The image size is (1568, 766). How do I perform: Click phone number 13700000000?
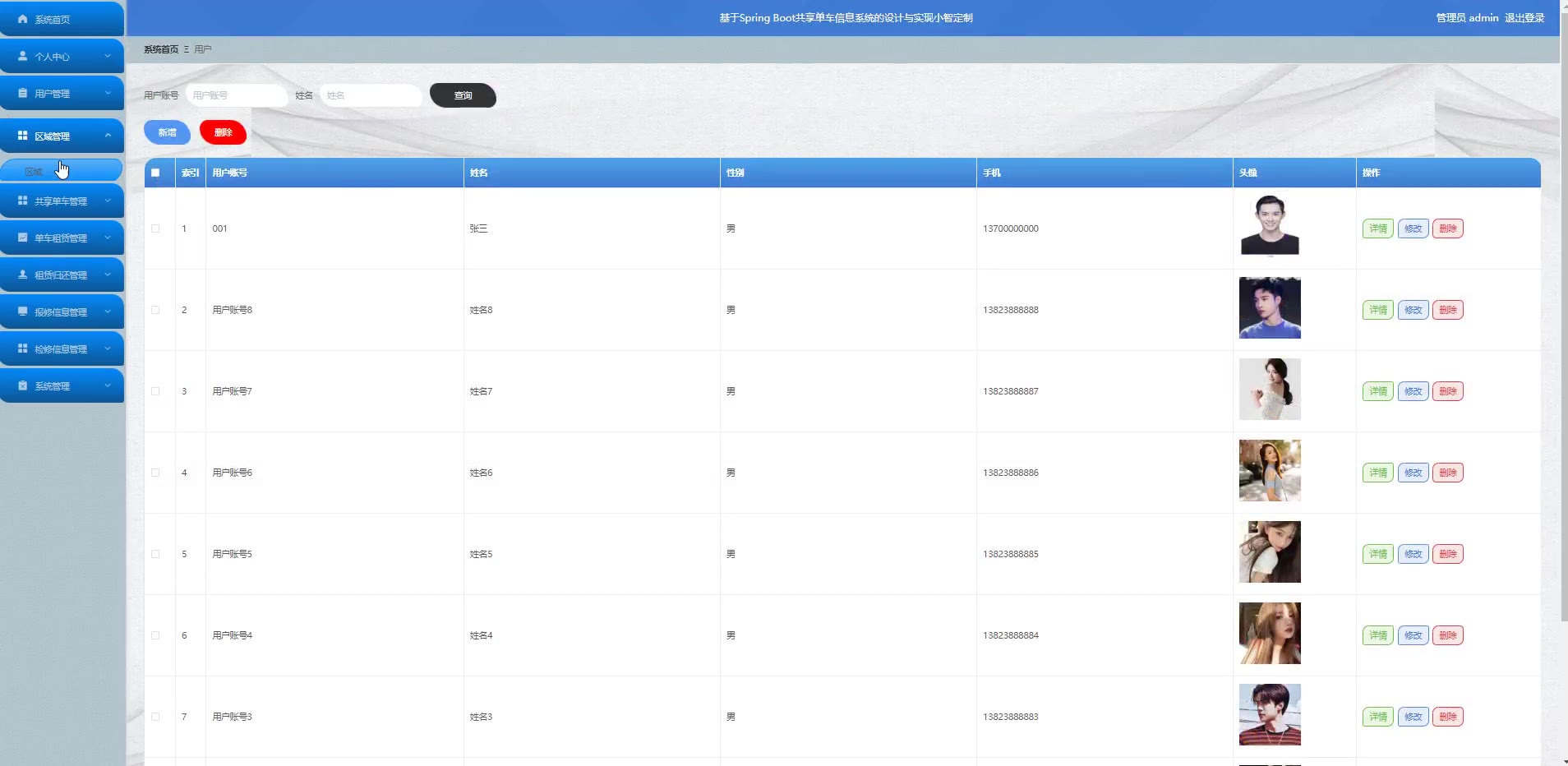1011,228
